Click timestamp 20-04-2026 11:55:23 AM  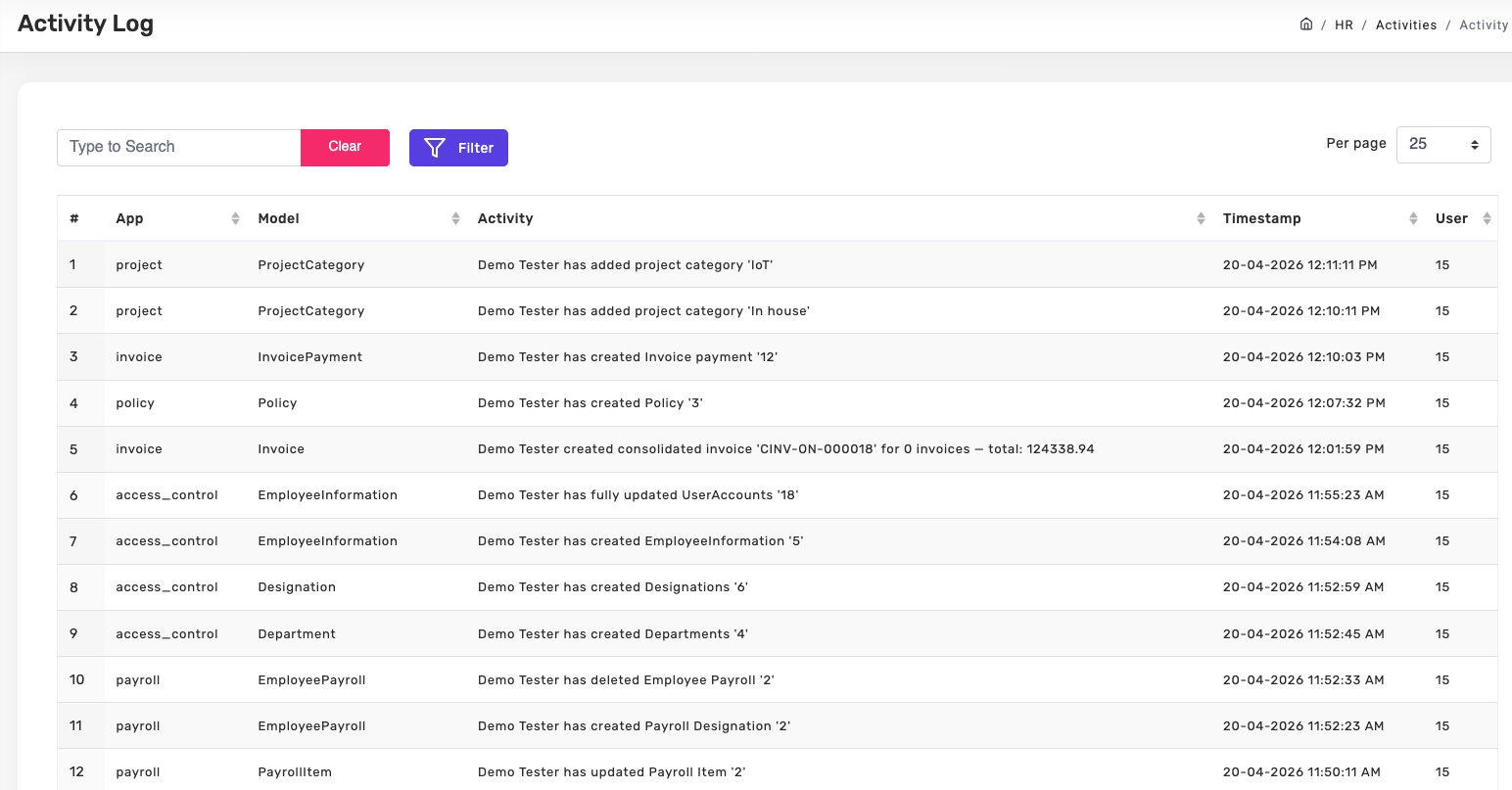(x=1303, y=495)
